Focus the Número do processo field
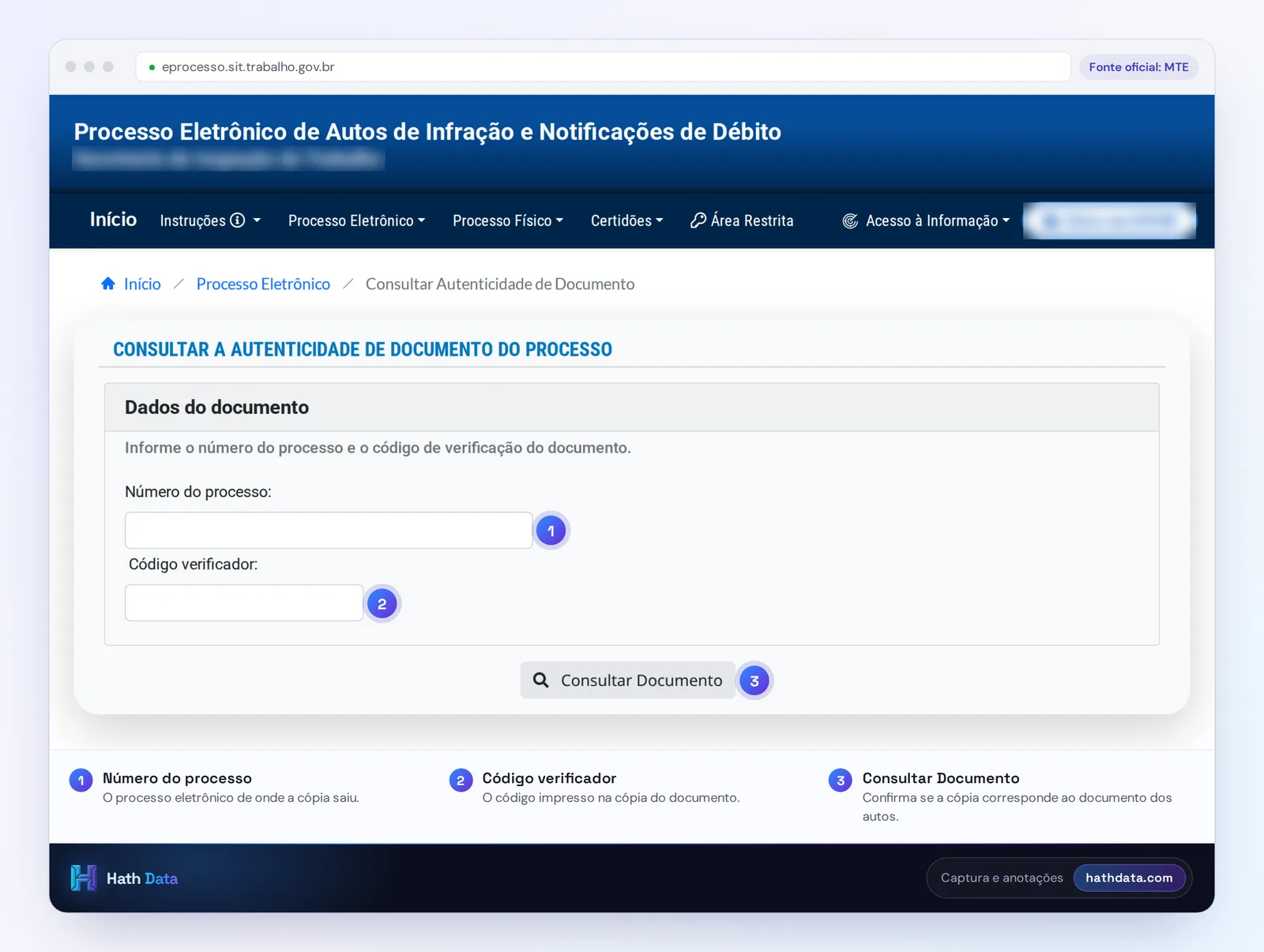This screenshot has height=952, width=1264. [x=329, y=530]
